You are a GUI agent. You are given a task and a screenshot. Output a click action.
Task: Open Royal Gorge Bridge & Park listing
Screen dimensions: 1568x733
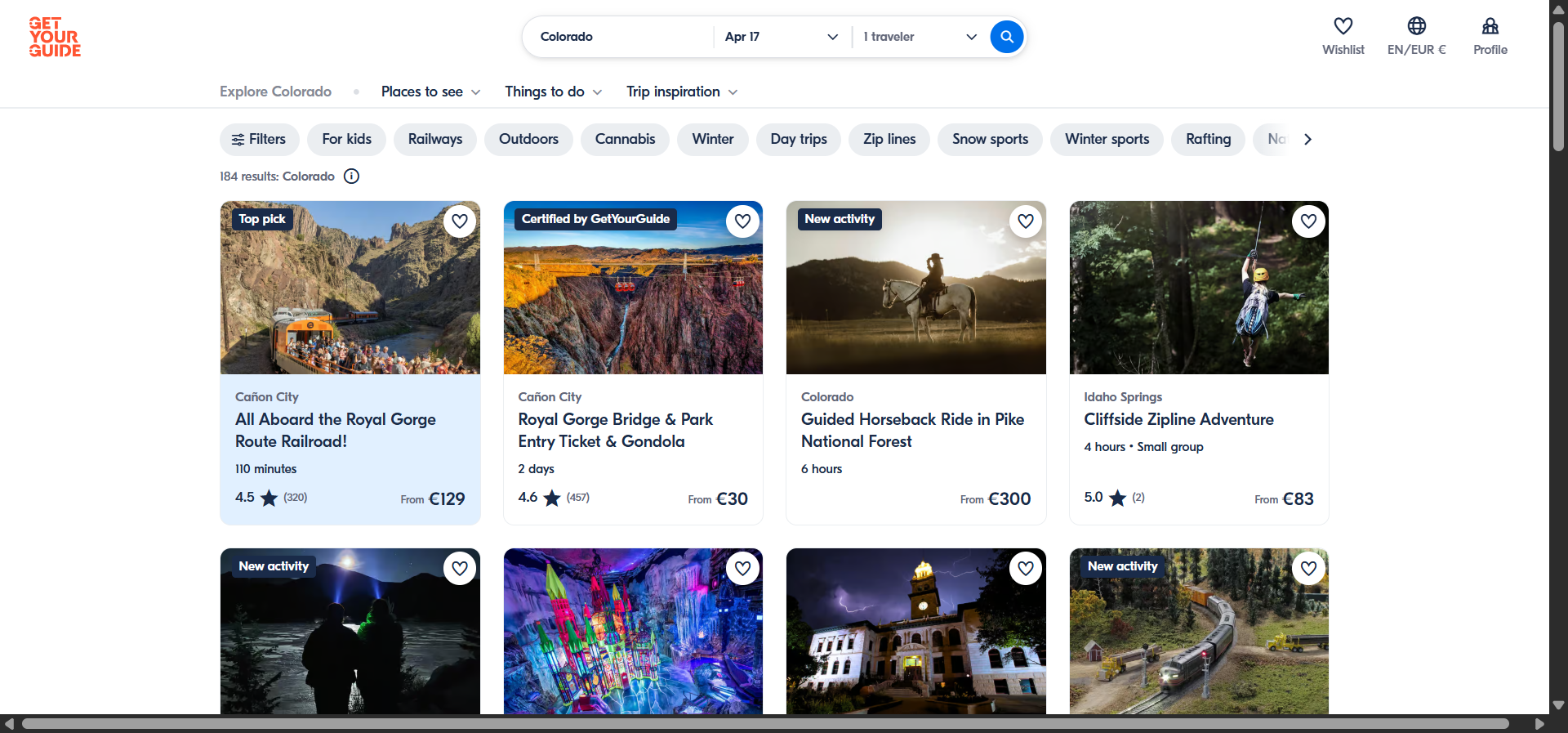pos(615,430)
